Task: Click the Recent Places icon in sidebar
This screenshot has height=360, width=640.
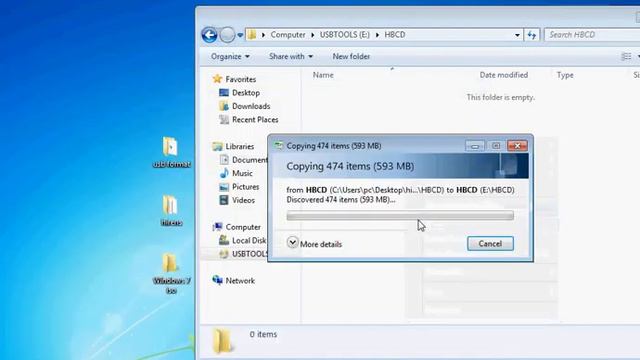Action: [x=224, y=120]
